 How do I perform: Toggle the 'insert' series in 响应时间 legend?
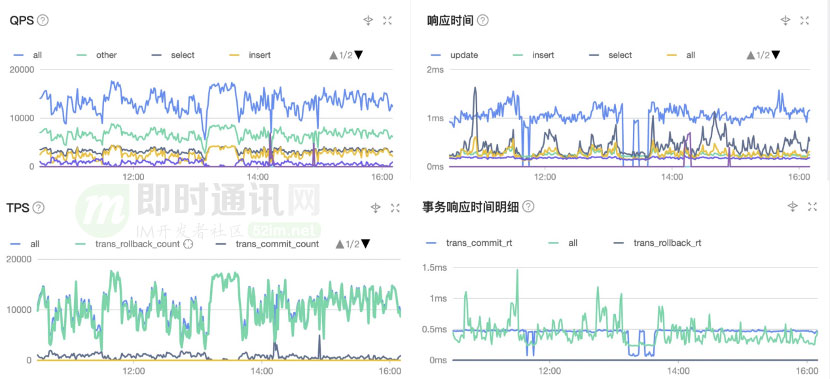tap(534, 55)
